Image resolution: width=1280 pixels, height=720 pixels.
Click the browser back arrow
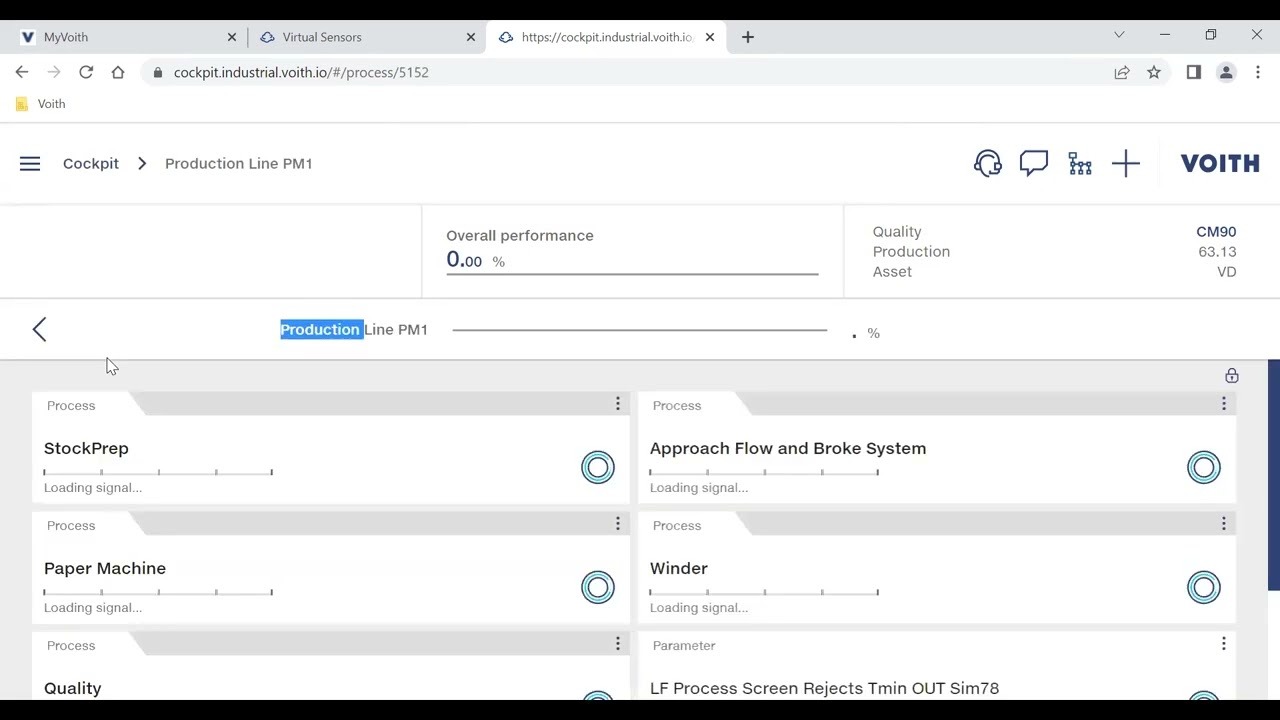pos(22,72)
